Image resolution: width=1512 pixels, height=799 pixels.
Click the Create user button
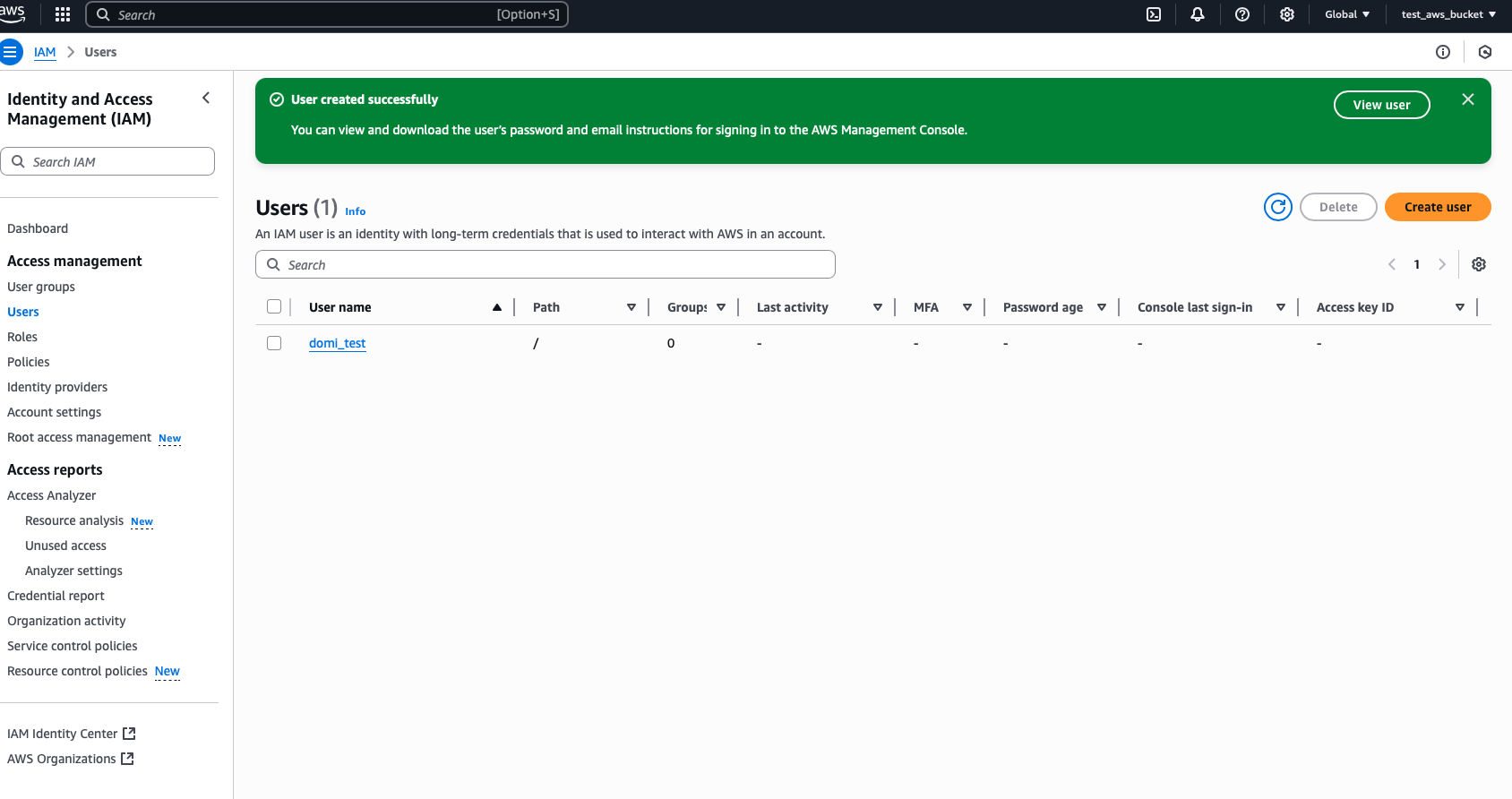1438,207
